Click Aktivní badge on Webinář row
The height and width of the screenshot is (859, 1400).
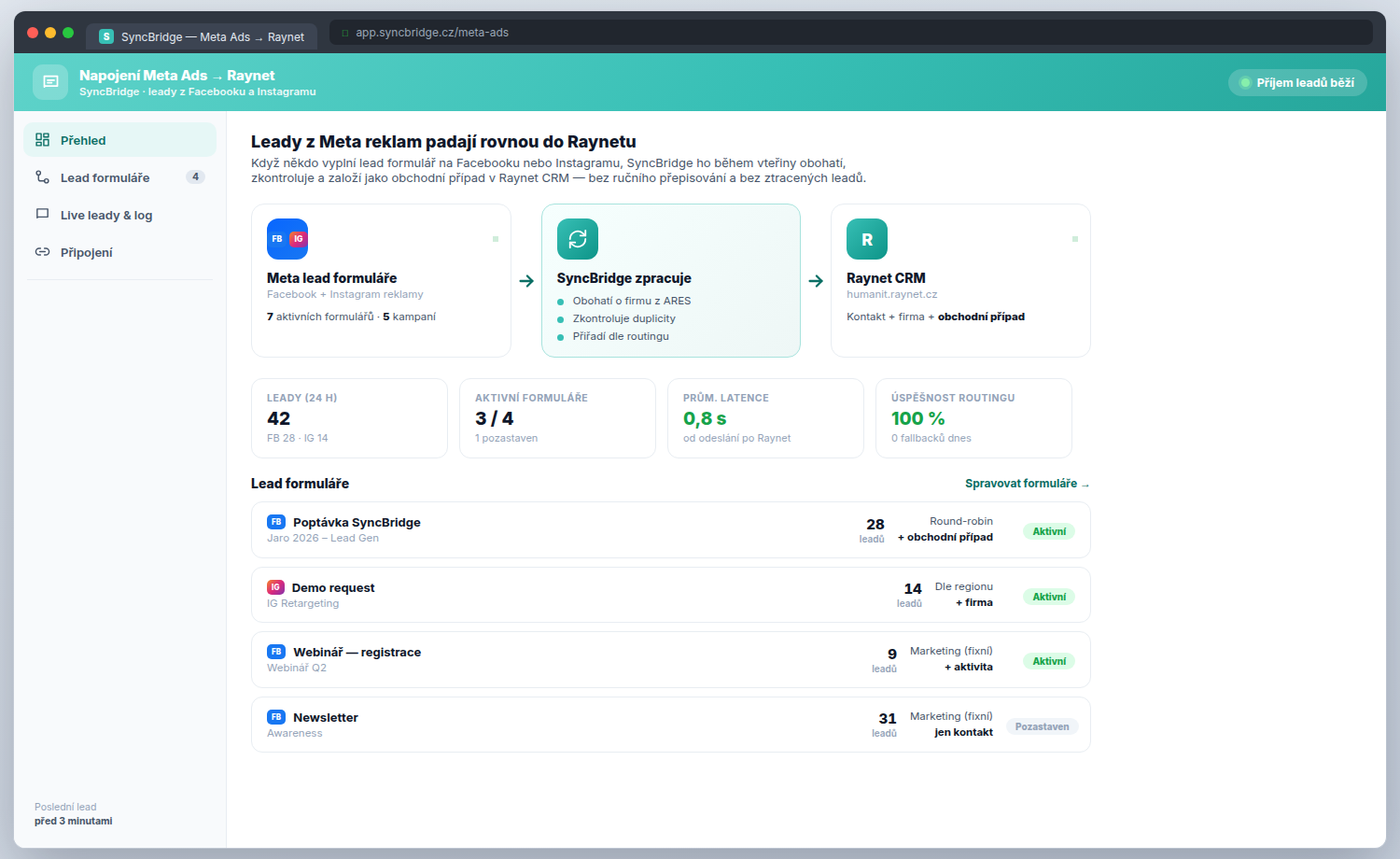pos(1049,661)
